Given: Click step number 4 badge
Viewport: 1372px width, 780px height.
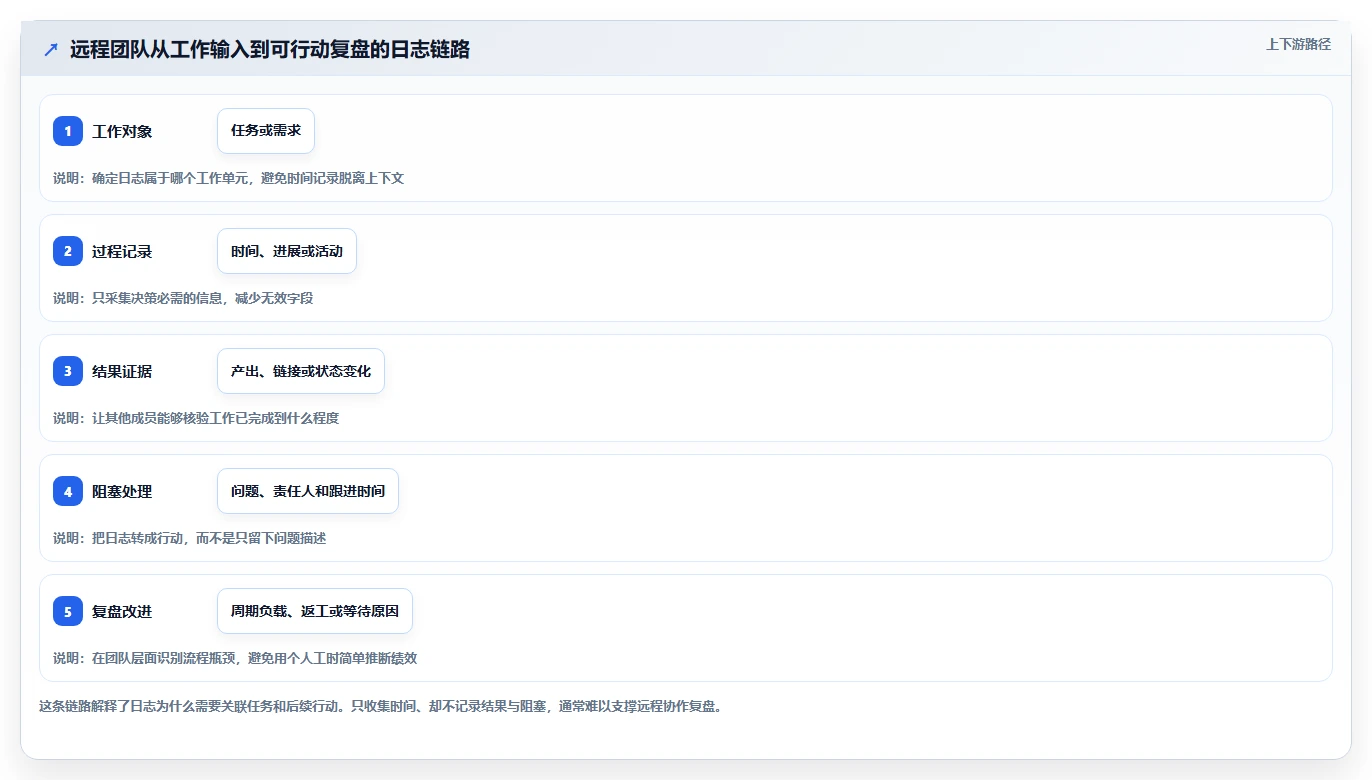Looking at the screenshot, I should pos(68,491).
